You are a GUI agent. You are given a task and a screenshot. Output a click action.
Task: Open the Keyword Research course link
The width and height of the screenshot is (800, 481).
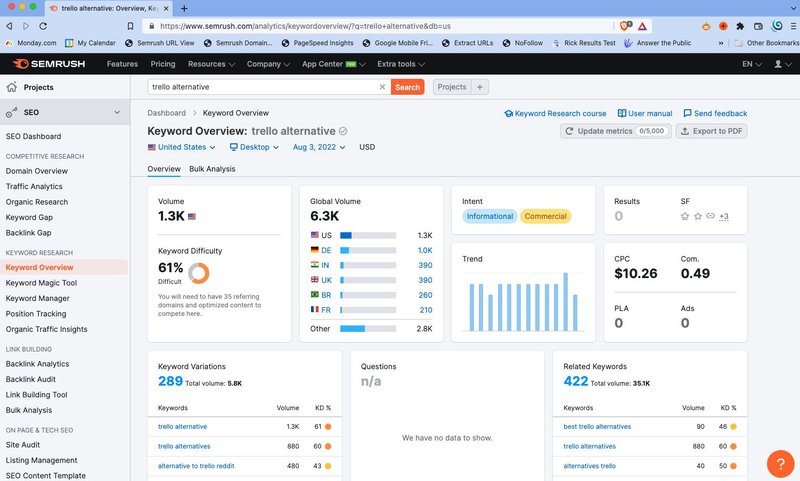[x=556, y=113]
